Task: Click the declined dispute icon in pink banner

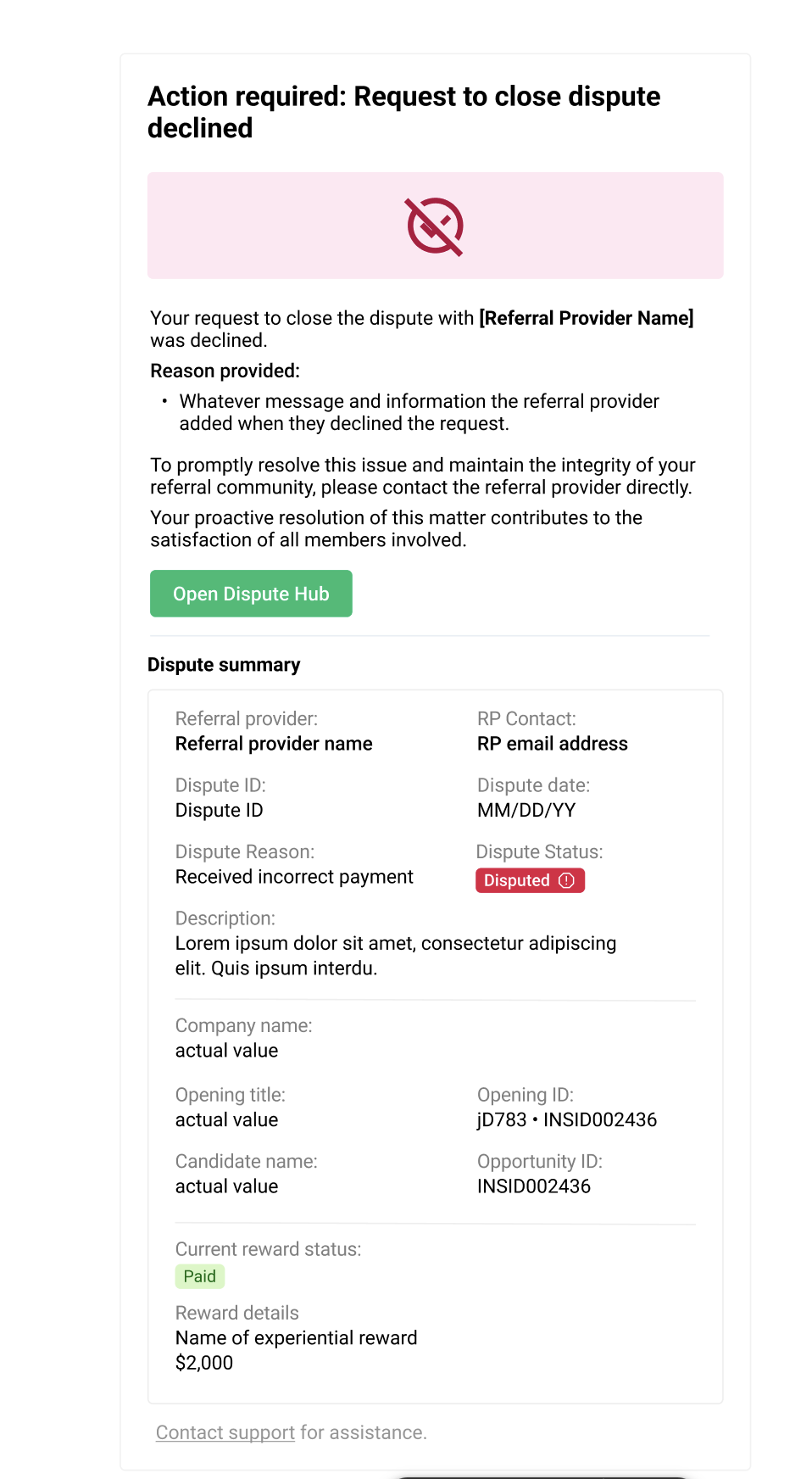Action: coord(435,226)
